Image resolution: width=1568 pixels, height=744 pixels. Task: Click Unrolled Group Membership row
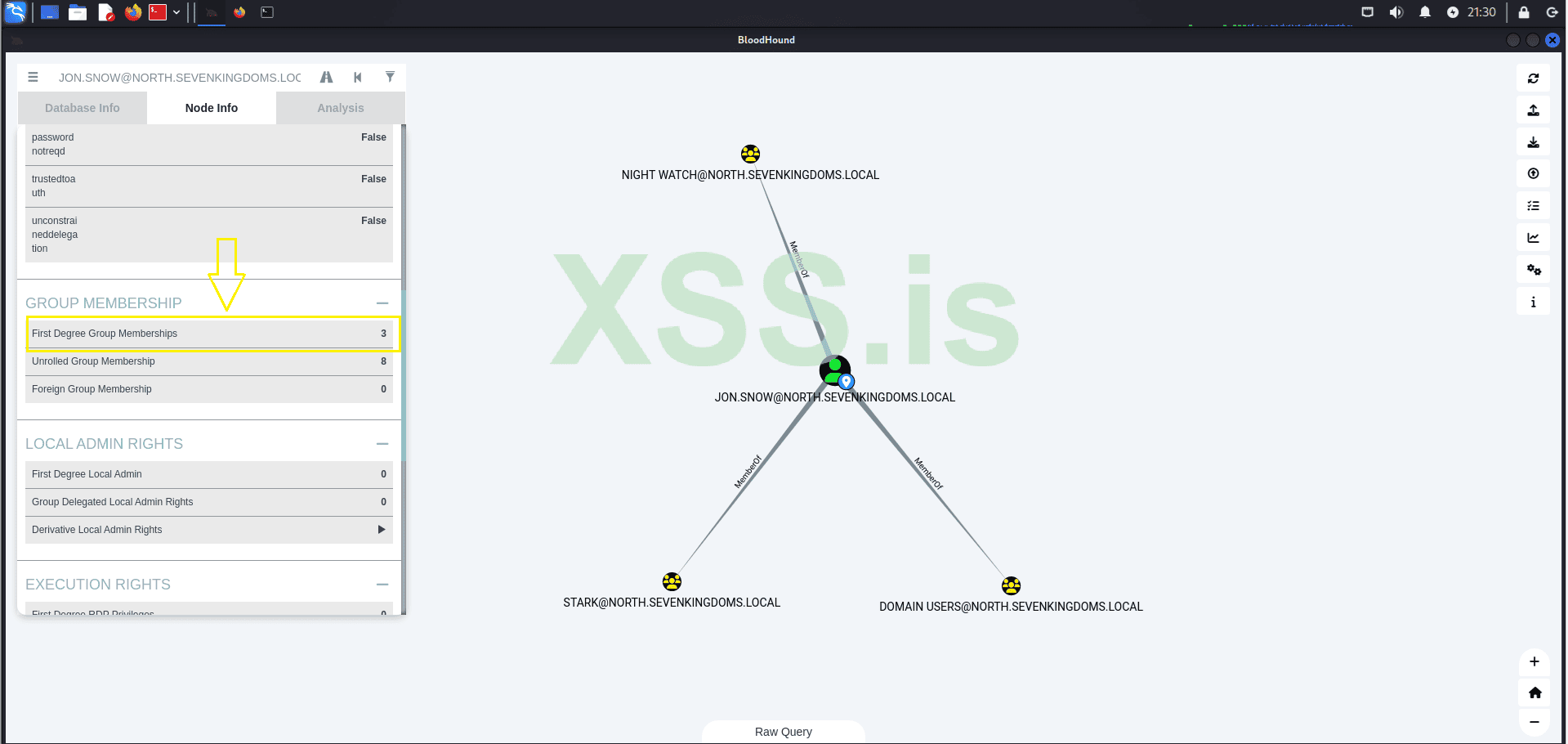(x=209, y=361)
